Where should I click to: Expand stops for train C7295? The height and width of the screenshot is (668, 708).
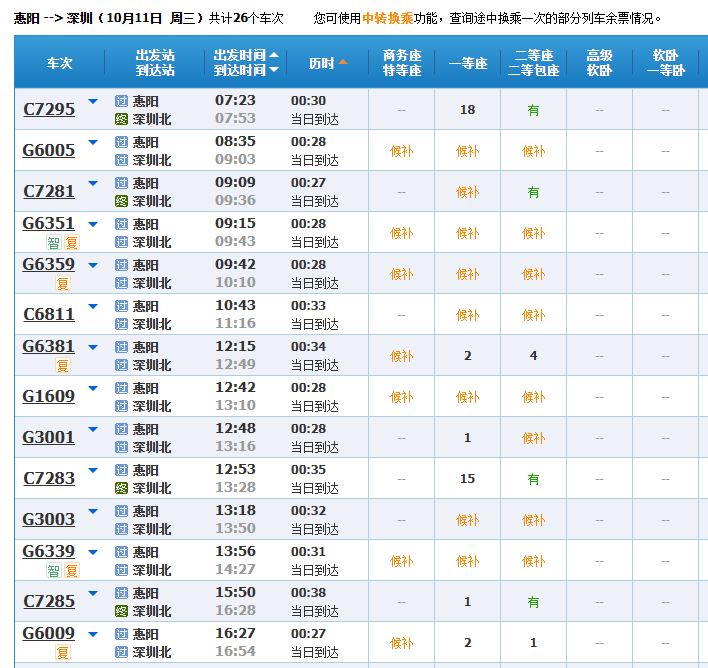(x=93, y=102)
